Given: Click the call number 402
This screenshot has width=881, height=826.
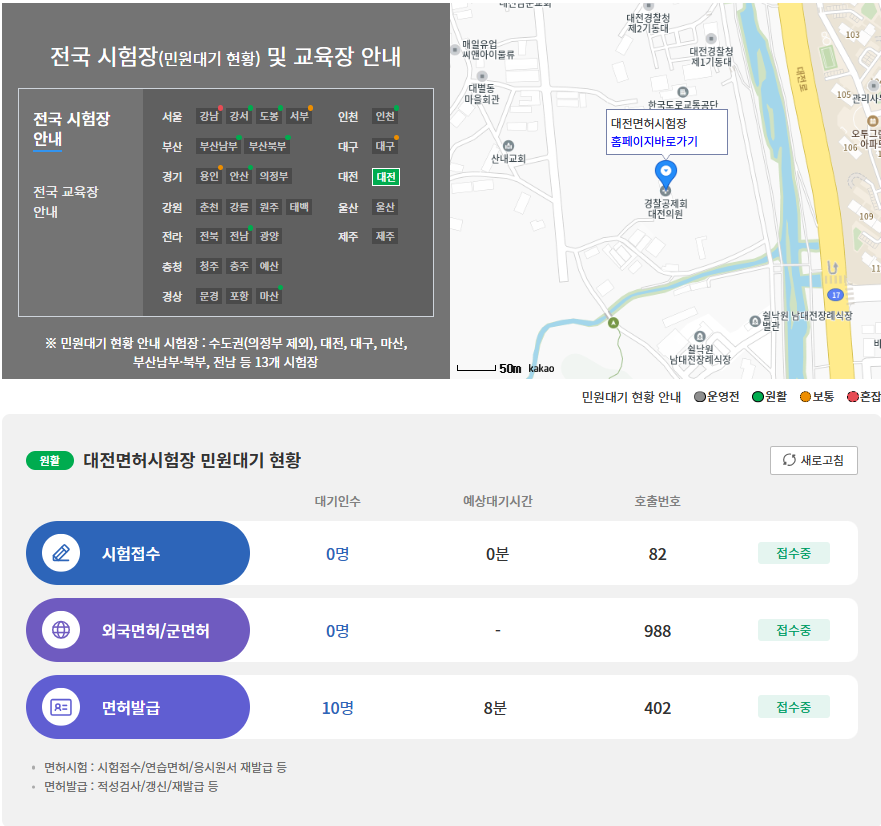Looking at the screenshot, I should point(657,708).
